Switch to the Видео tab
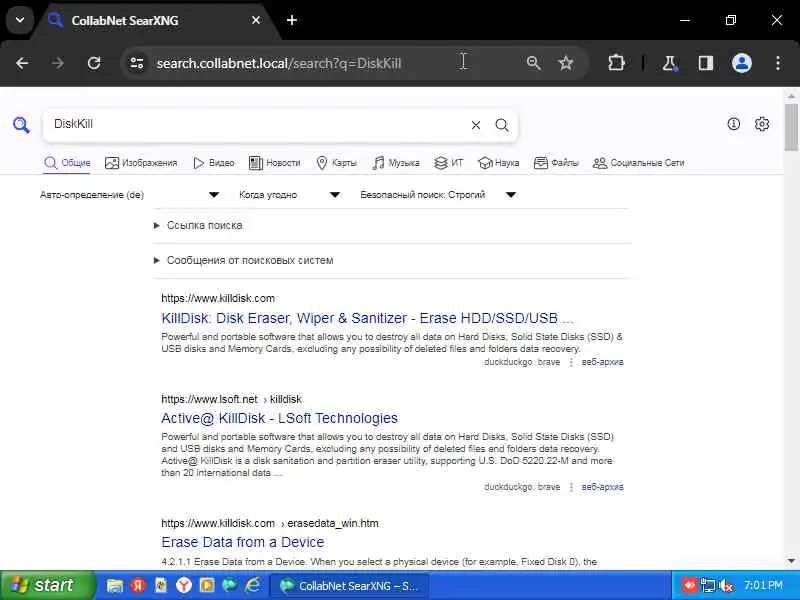Image resolution: width=800 pixels, height=600 pixels. click(214, 163)
